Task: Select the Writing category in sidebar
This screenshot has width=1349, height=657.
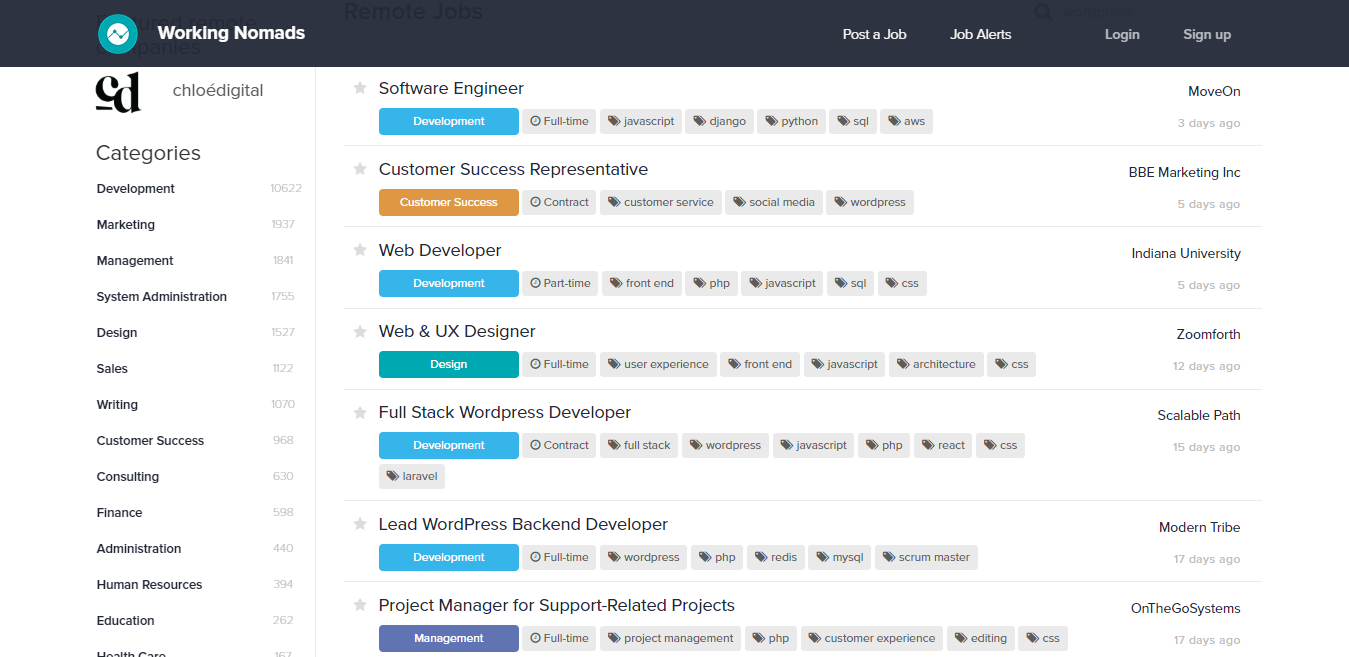Action: point(117,404)
